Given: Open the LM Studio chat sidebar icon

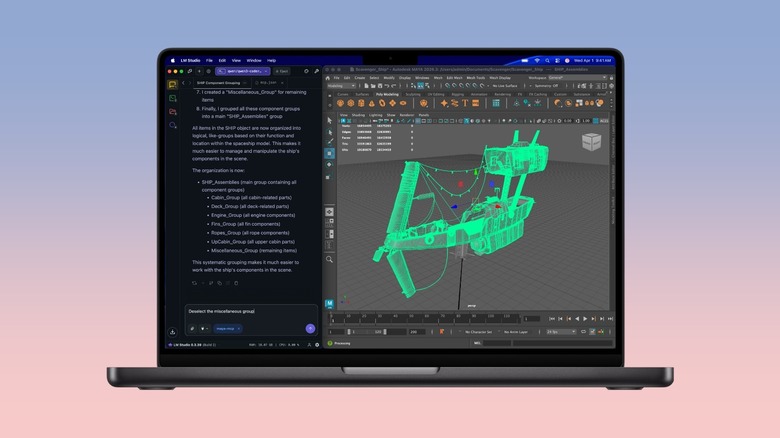Looking at the screenshot, I should tap(173, 86).
